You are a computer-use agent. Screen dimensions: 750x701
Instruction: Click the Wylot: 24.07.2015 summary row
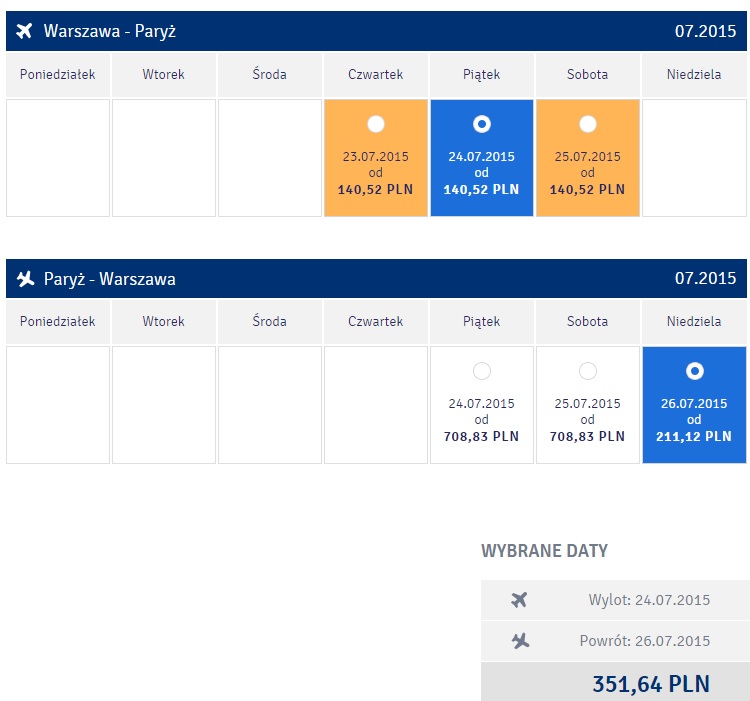tap(616, 600)
